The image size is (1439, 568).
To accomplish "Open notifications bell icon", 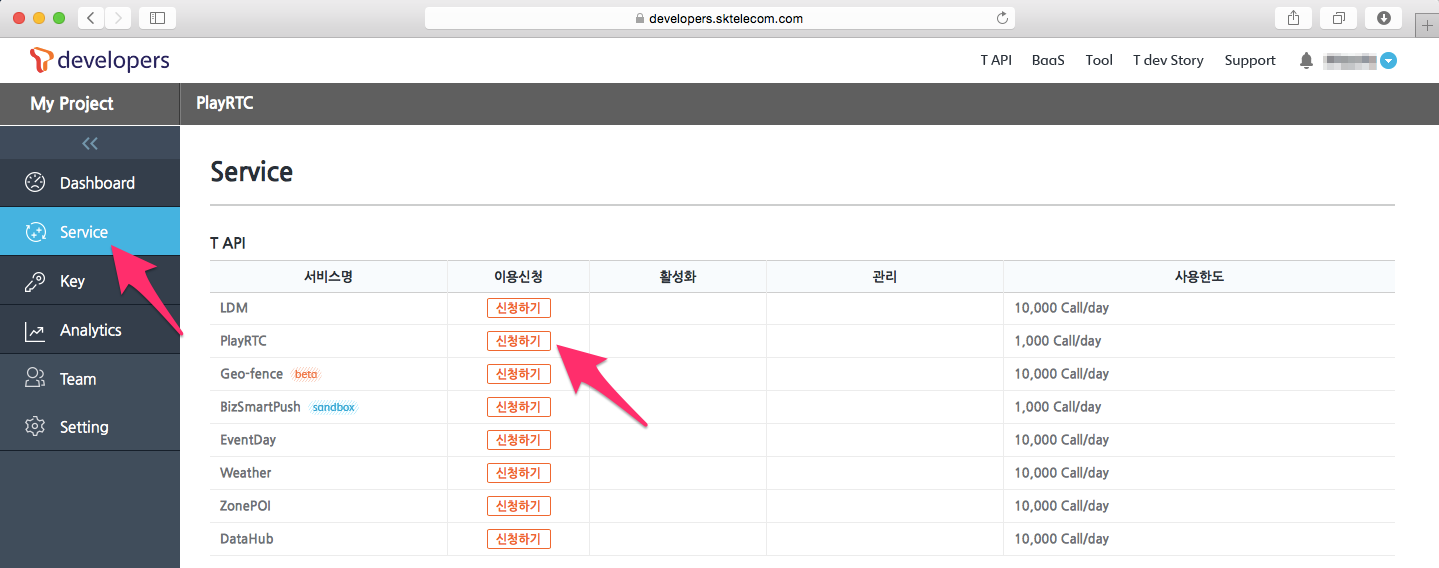I will [1306, 61].
